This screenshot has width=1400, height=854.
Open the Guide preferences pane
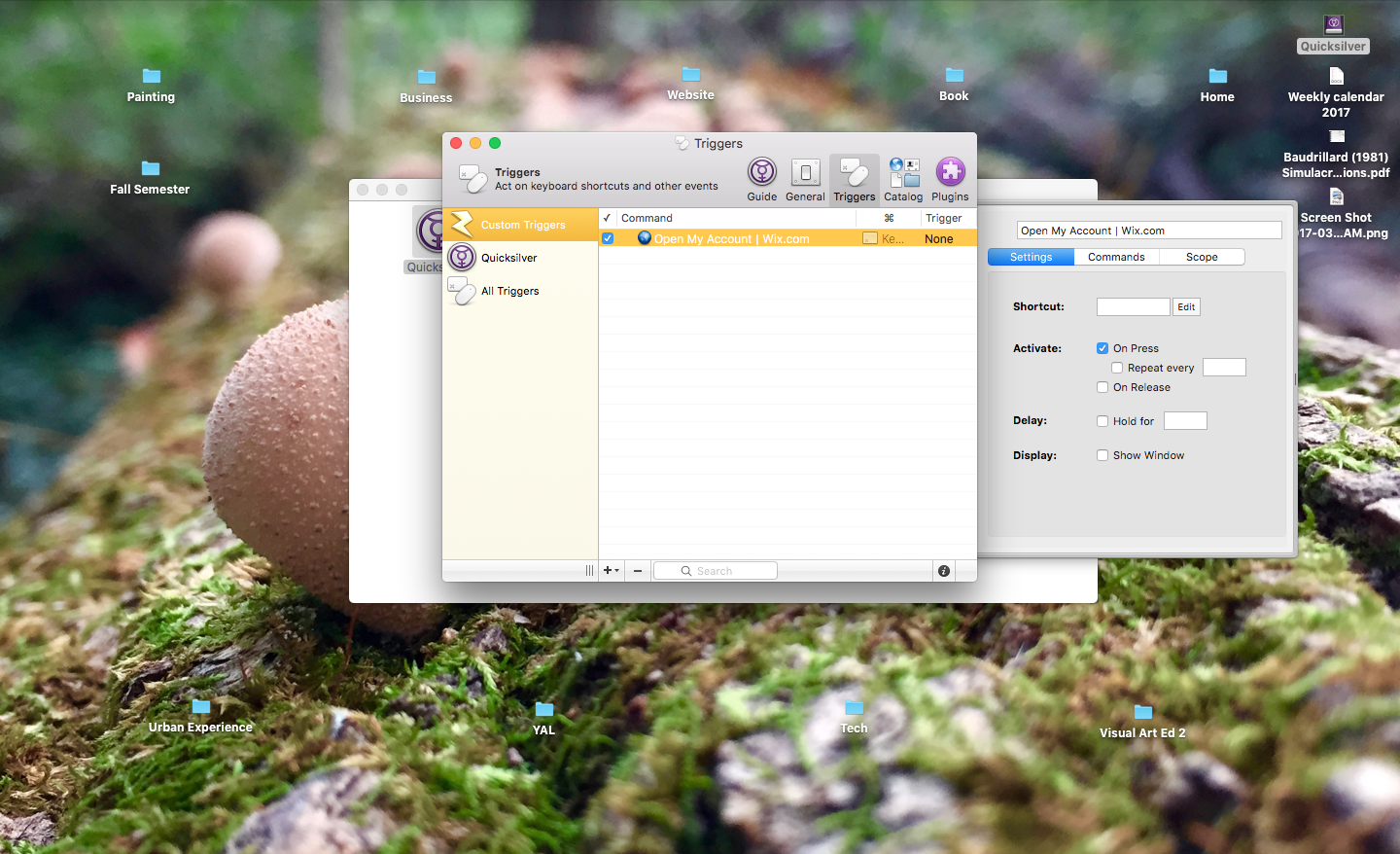pos(761,180)
